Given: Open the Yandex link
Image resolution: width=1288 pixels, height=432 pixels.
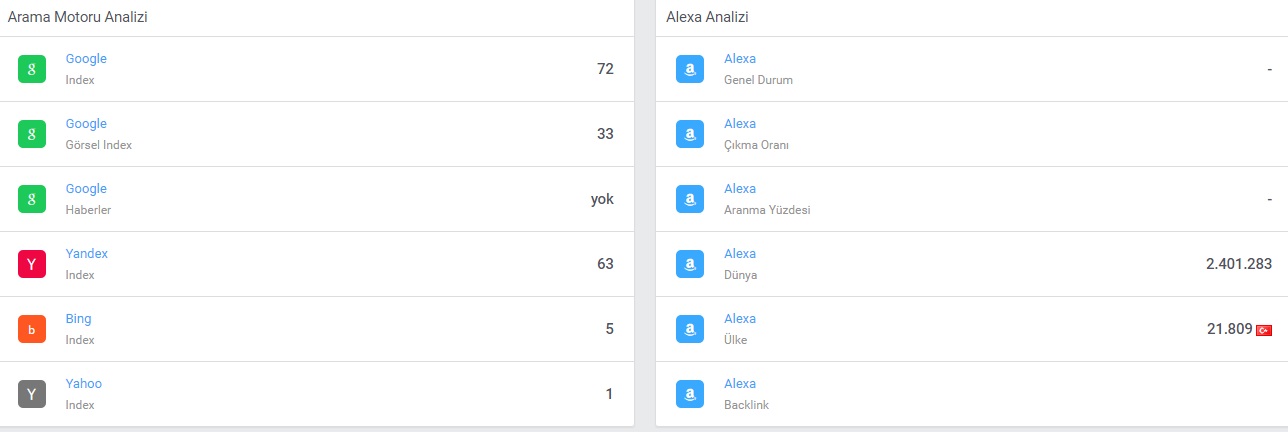Looking at the screenshot, I should click(87, 254).
